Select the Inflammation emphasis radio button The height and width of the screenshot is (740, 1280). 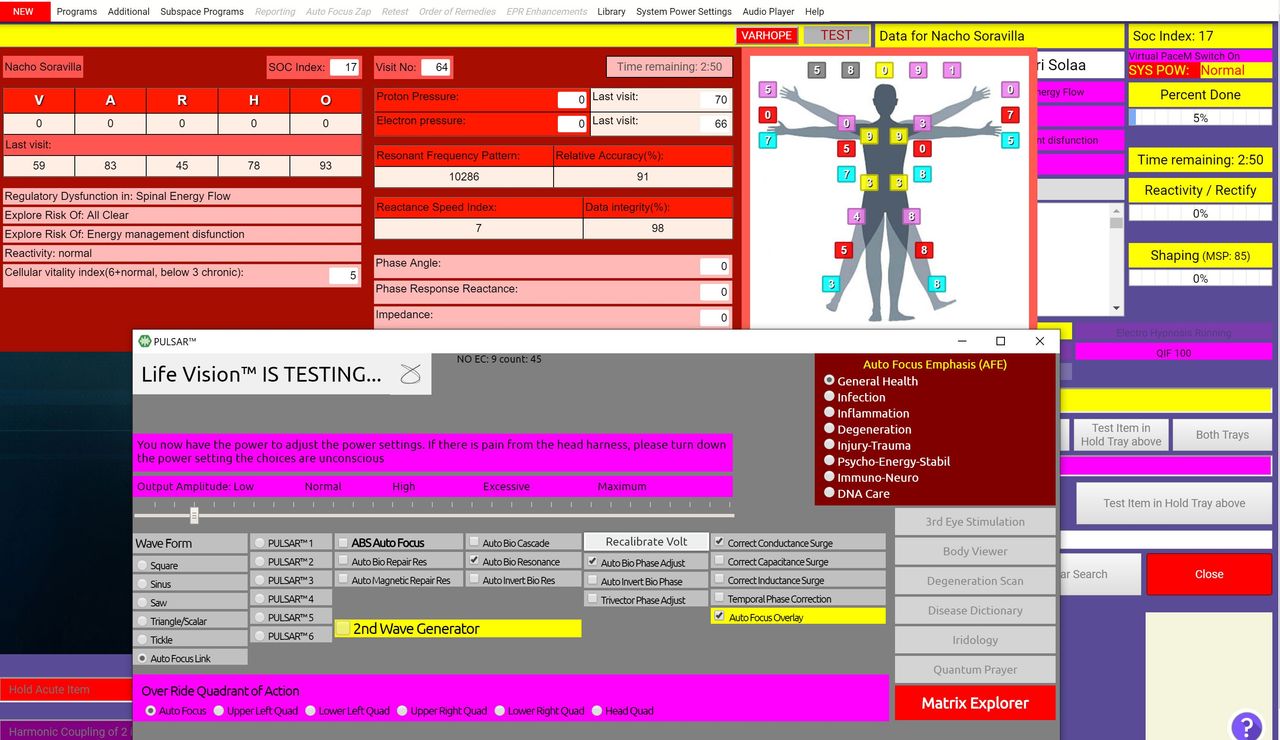pyautogui.click(x=829, y=413)
